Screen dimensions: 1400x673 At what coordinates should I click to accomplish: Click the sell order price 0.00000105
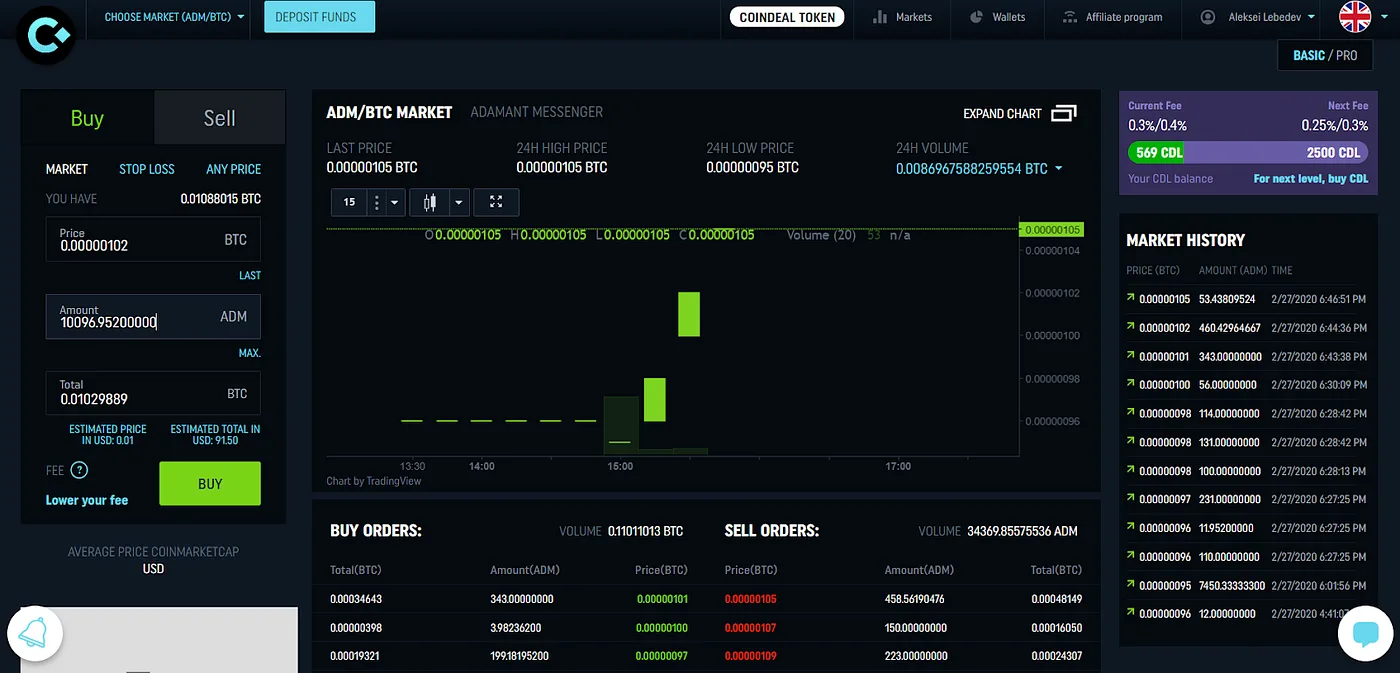750,599
